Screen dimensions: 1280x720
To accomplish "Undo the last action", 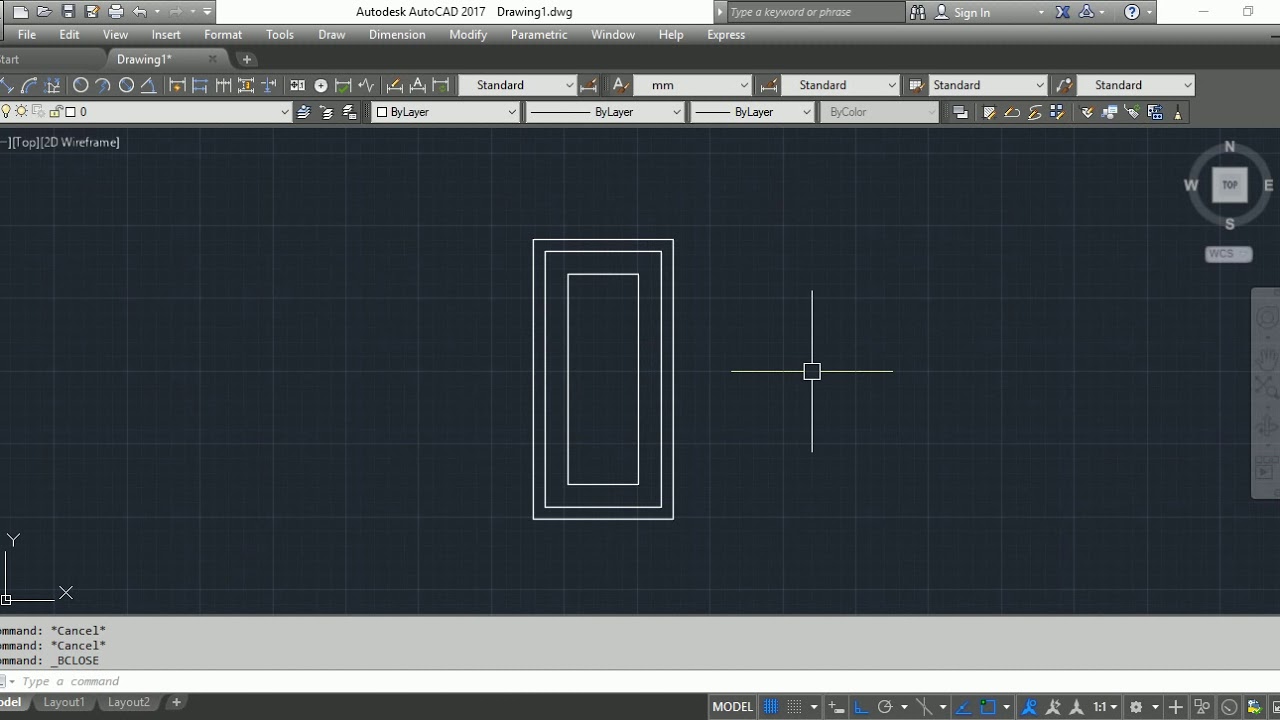I will [140, 12].
